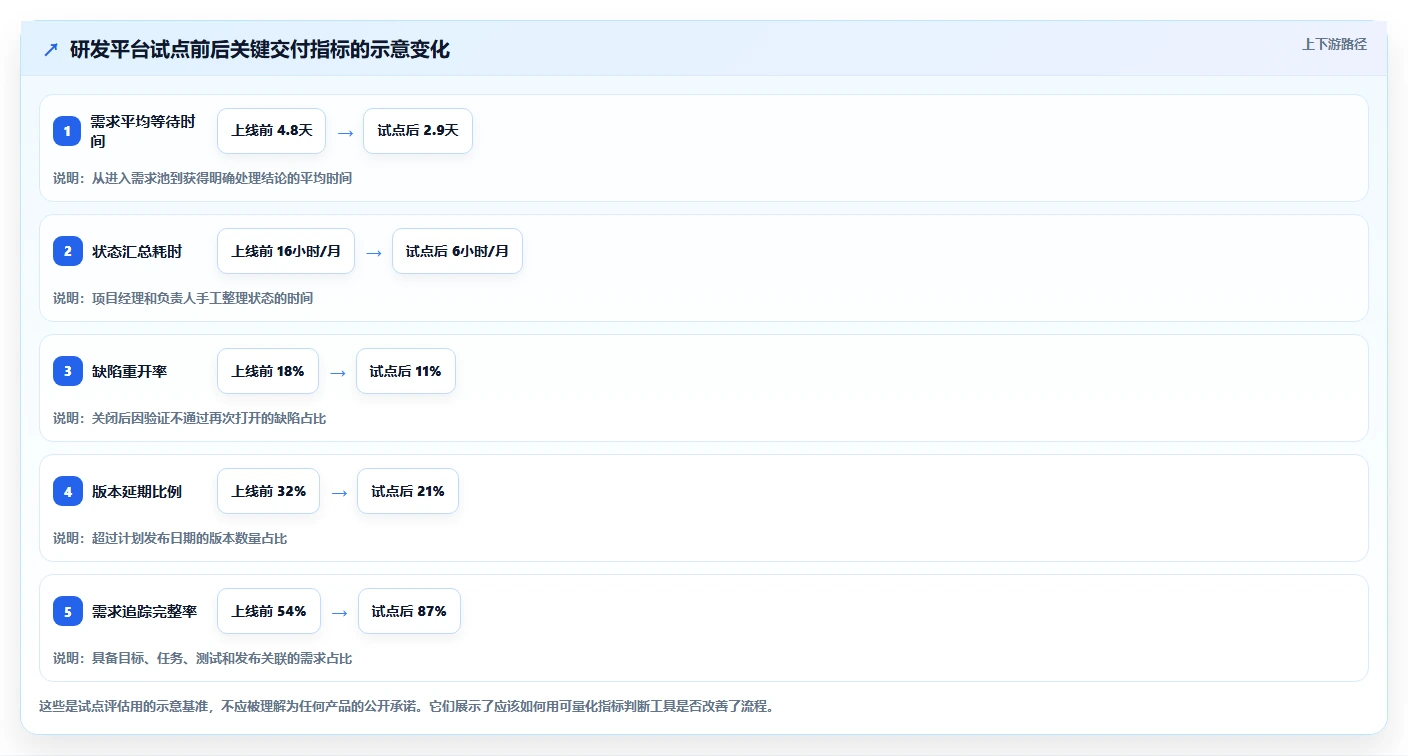Click the 上线前 4.8天 pill

271,131
